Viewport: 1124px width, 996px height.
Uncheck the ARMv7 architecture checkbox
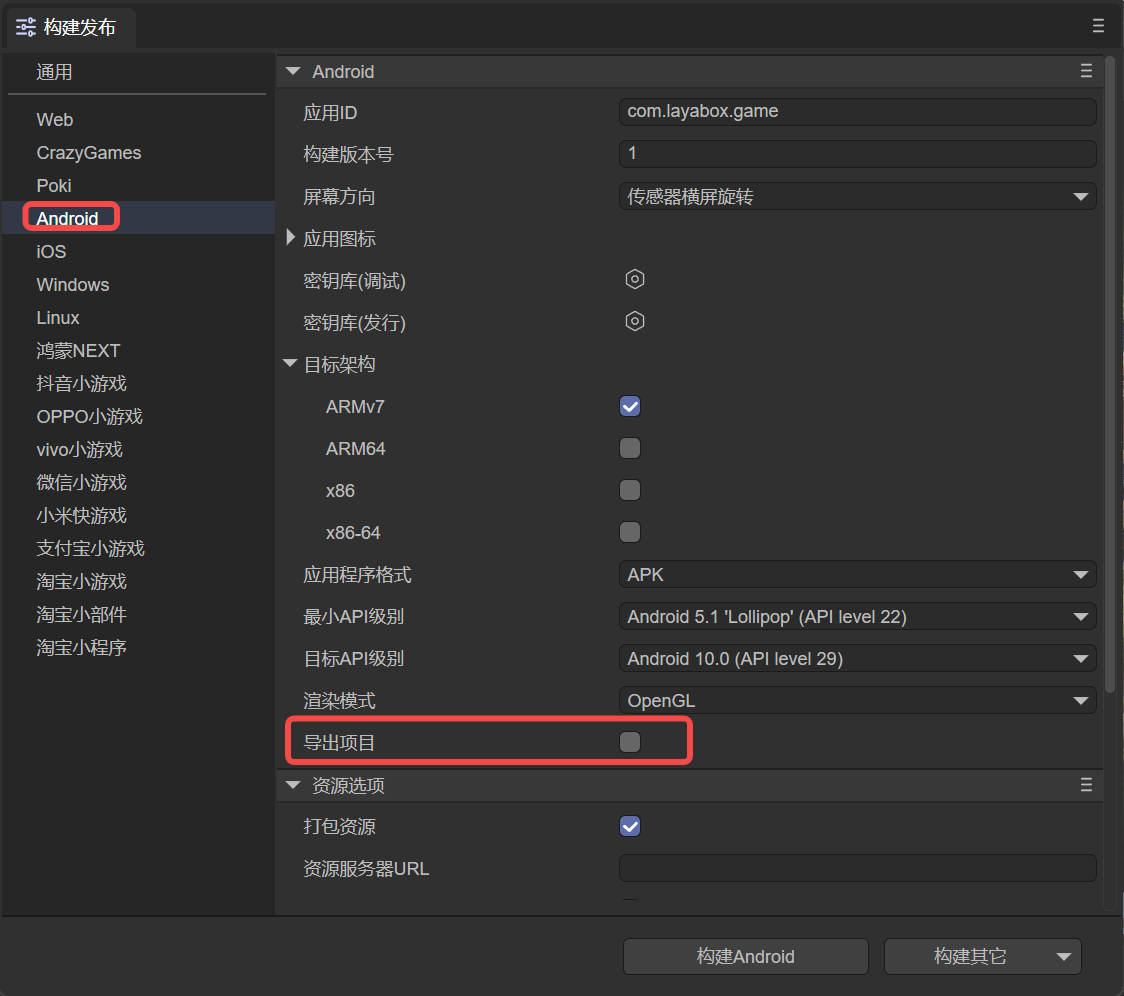pyautogui.click(x=630, y=406)
